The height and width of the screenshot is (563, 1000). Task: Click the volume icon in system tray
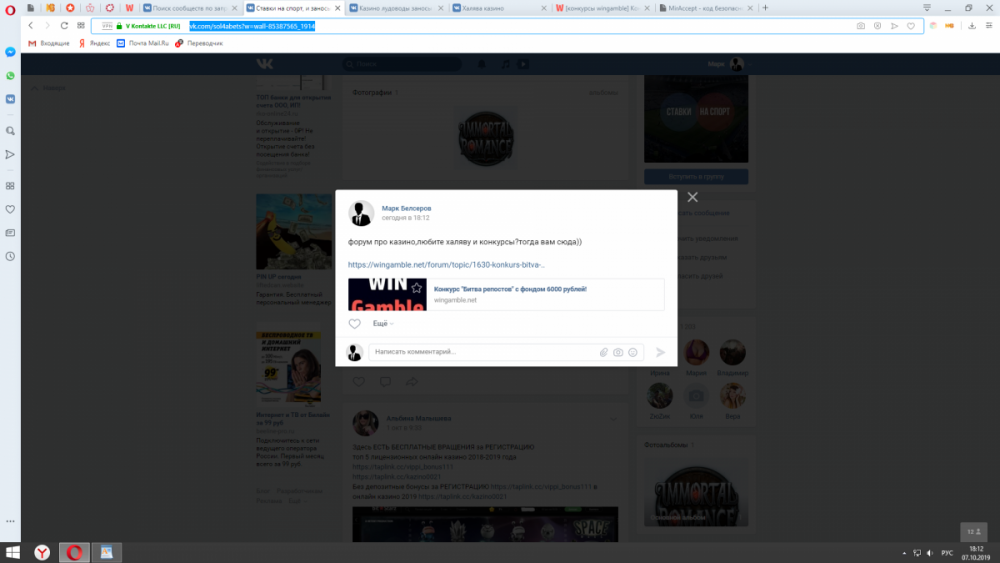pos(930,553)
